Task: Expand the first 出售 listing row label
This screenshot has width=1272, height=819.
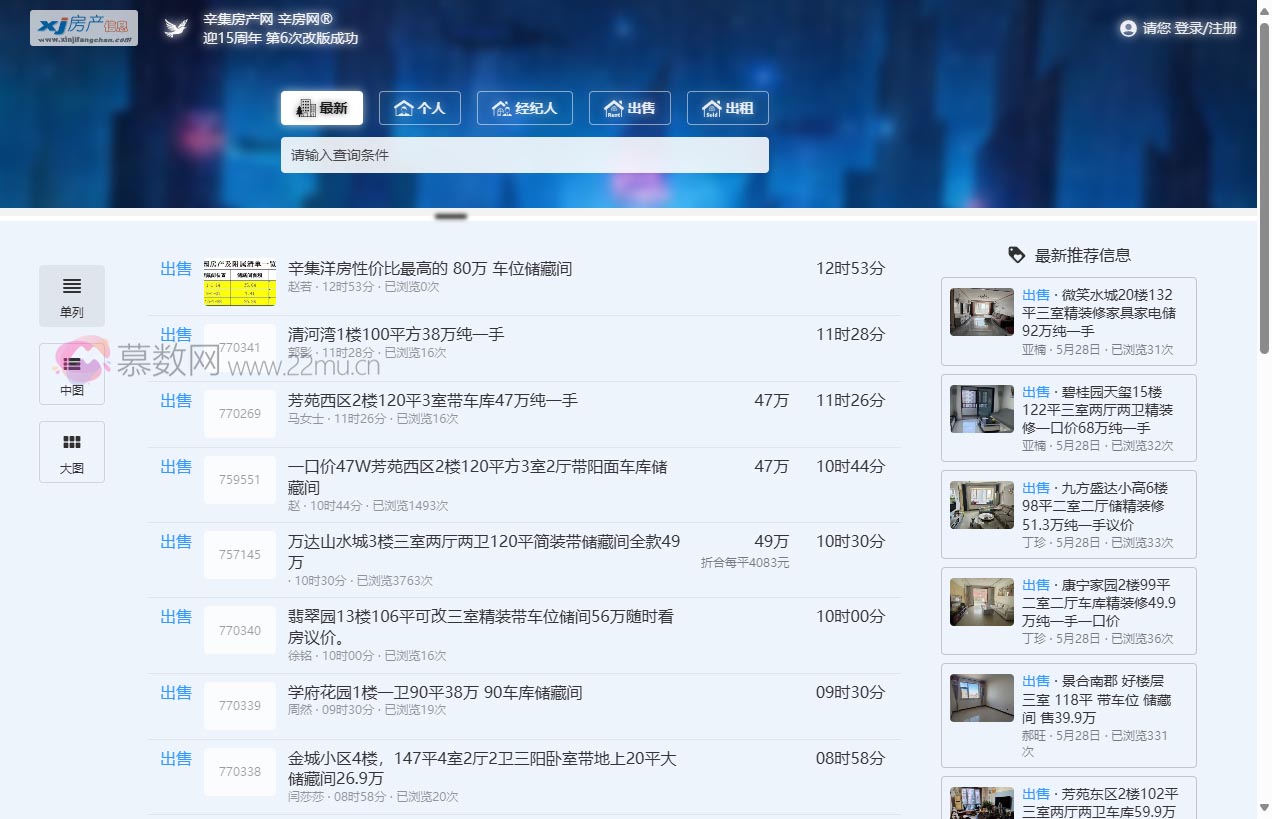Action: (x=175, y=268)
